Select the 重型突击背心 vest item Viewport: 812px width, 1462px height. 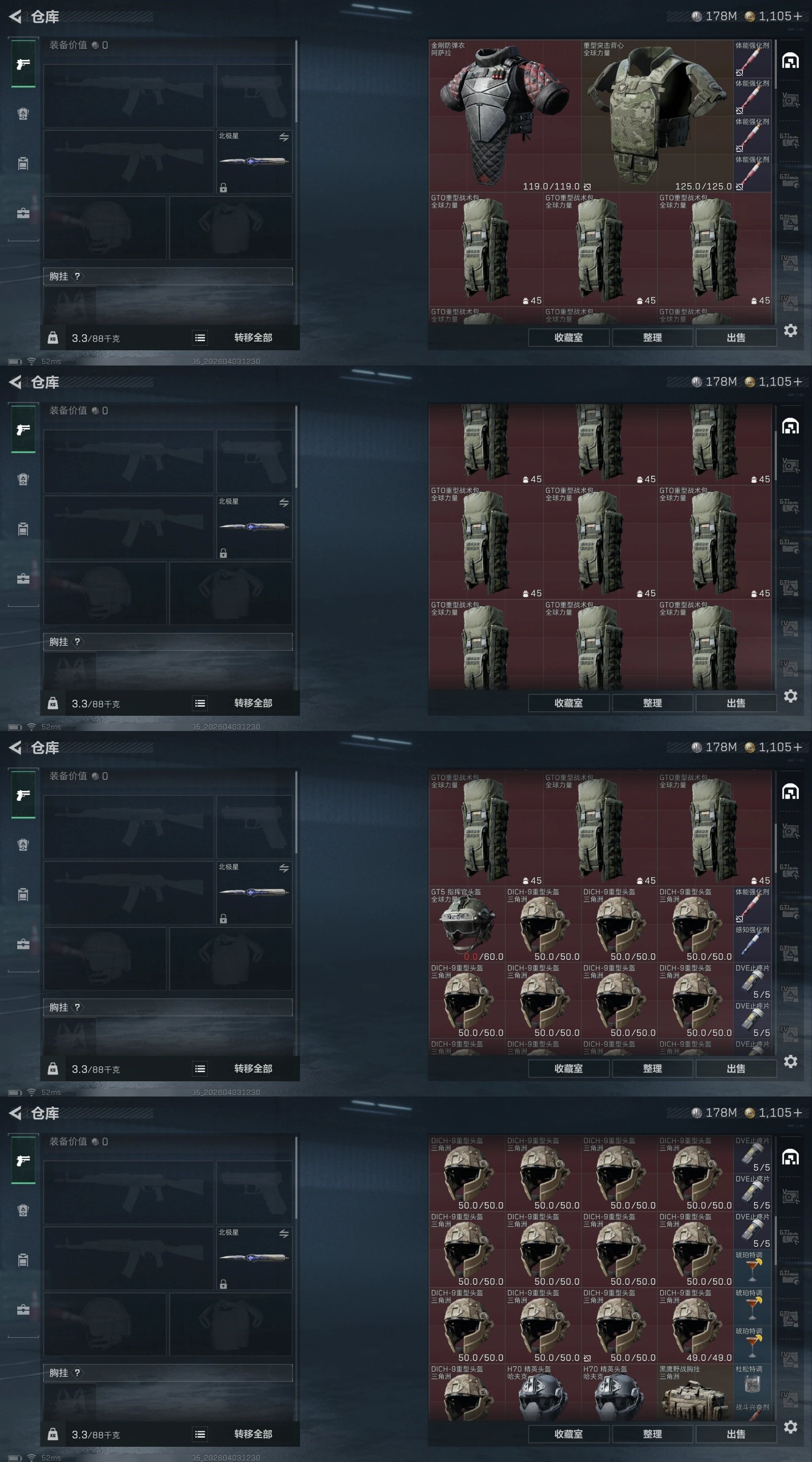coord(657,116)
